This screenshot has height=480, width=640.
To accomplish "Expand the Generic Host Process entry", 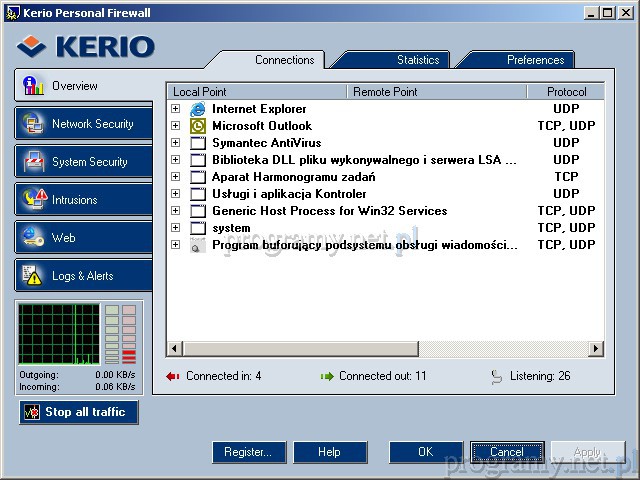I will 176,211.
